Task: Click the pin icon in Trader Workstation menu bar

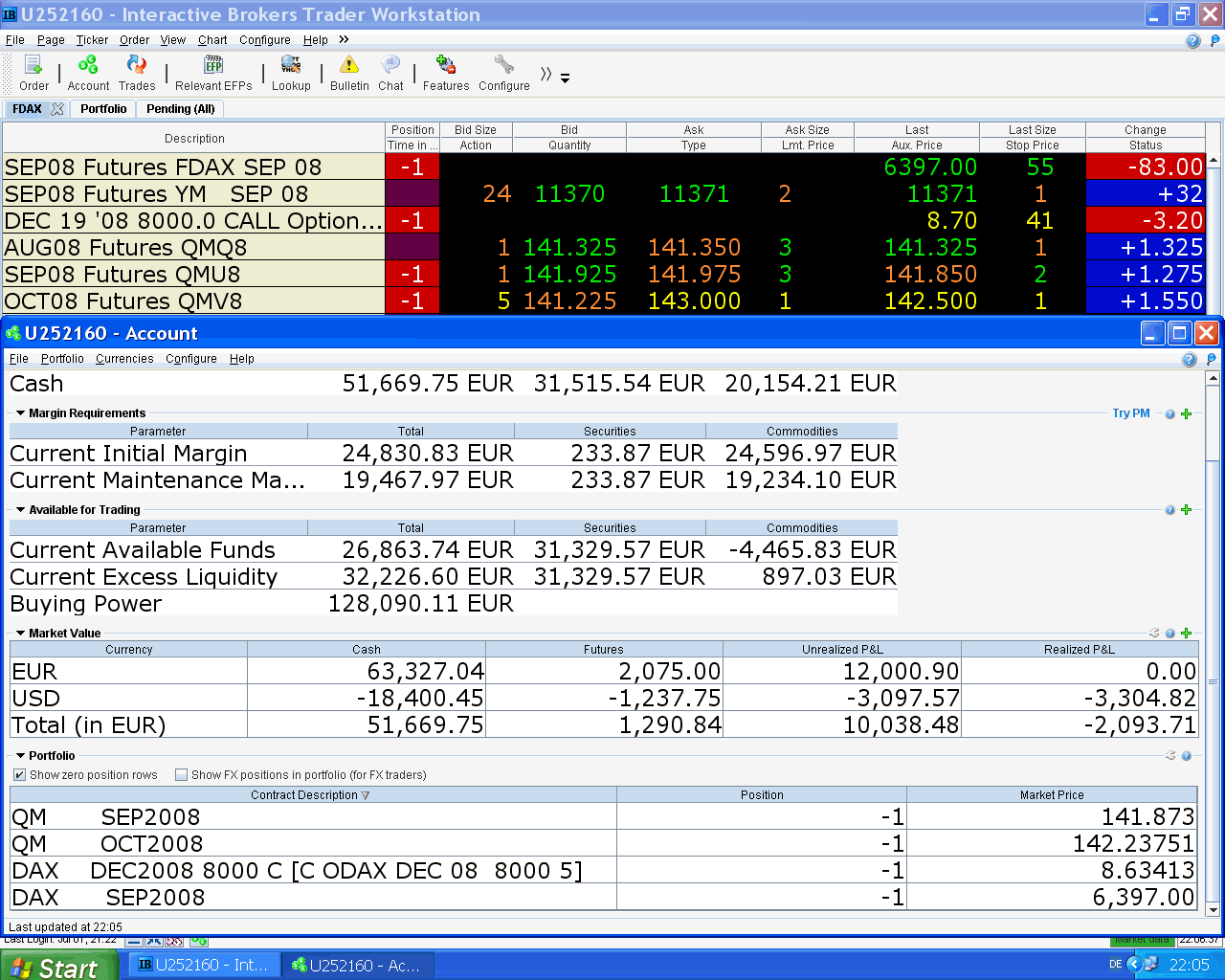Action: (1215, 40)
